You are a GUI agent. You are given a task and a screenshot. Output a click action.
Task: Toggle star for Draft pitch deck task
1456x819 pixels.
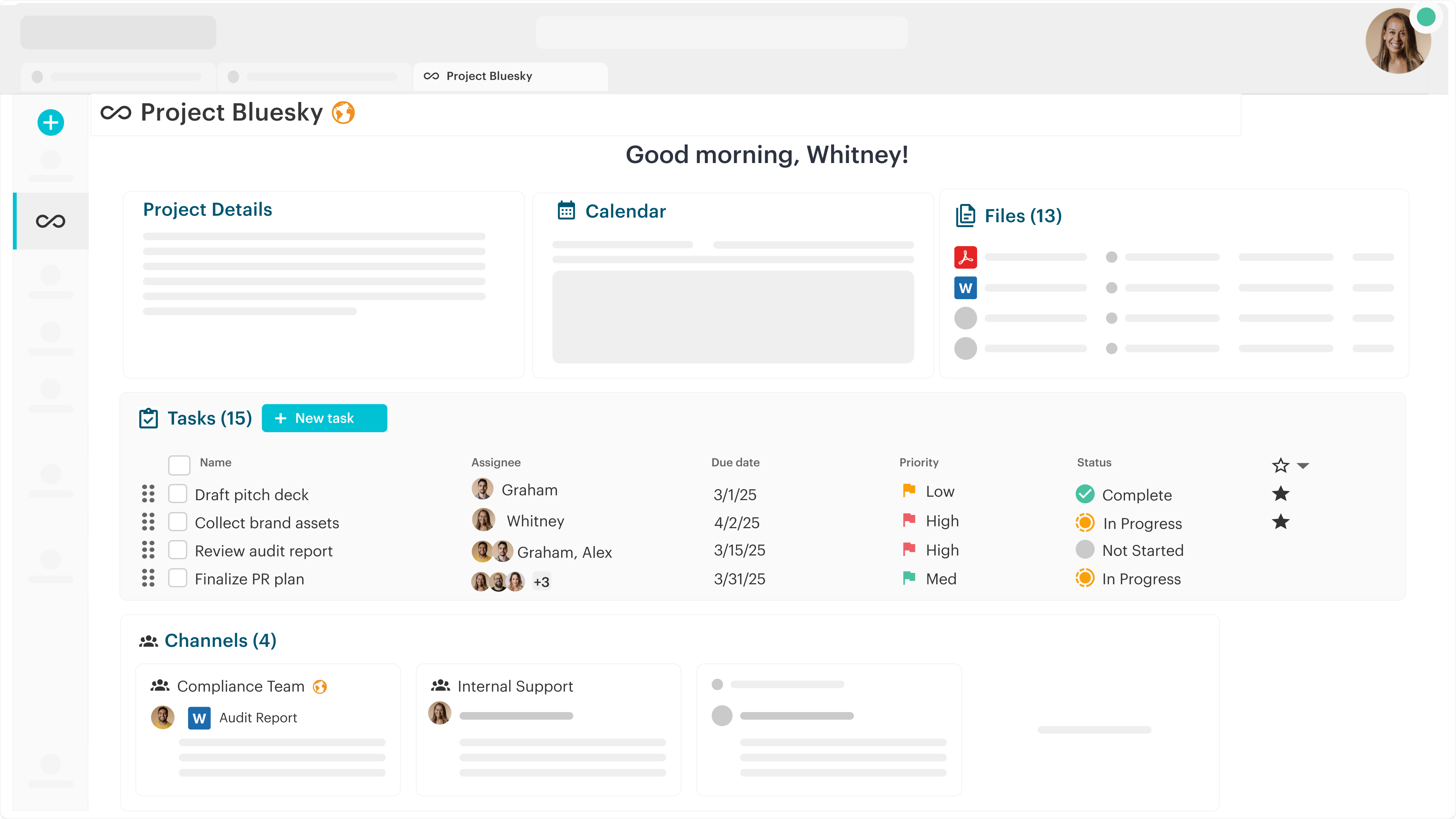pyautogui.click(x=1280, y=493)
